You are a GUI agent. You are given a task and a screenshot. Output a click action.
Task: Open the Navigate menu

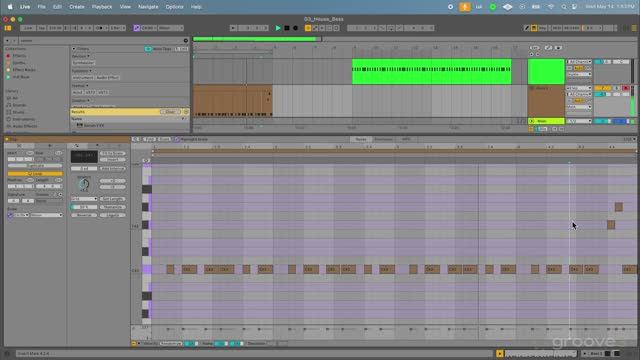148,7
